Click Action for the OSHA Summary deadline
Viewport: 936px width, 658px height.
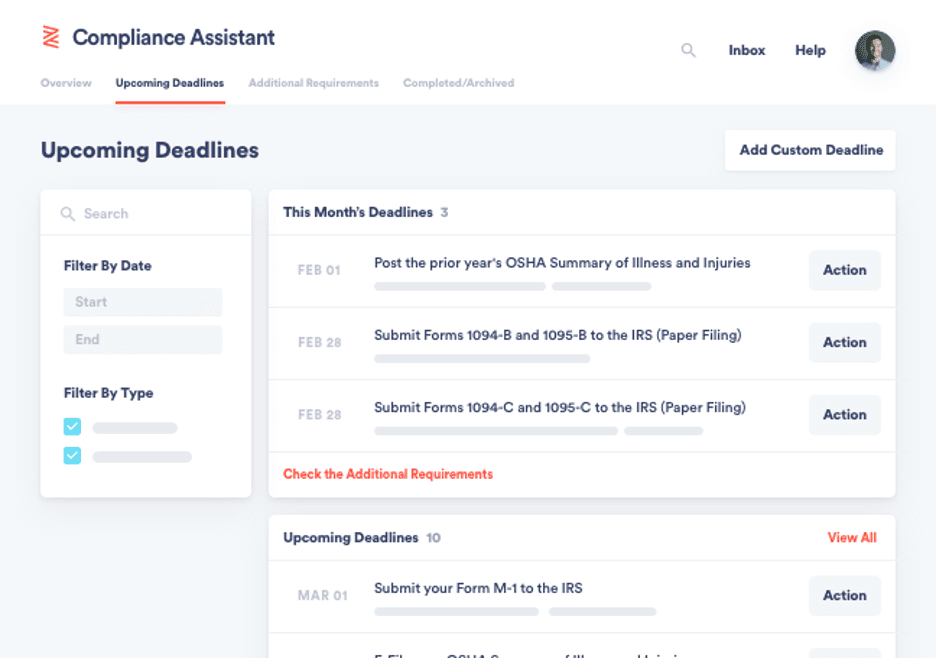844,270
